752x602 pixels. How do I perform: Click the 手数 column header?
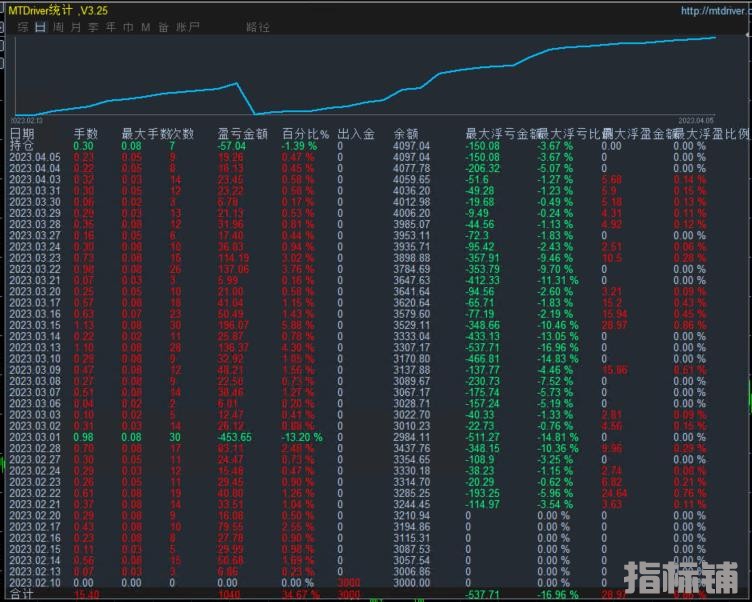[x=86, y=134]
